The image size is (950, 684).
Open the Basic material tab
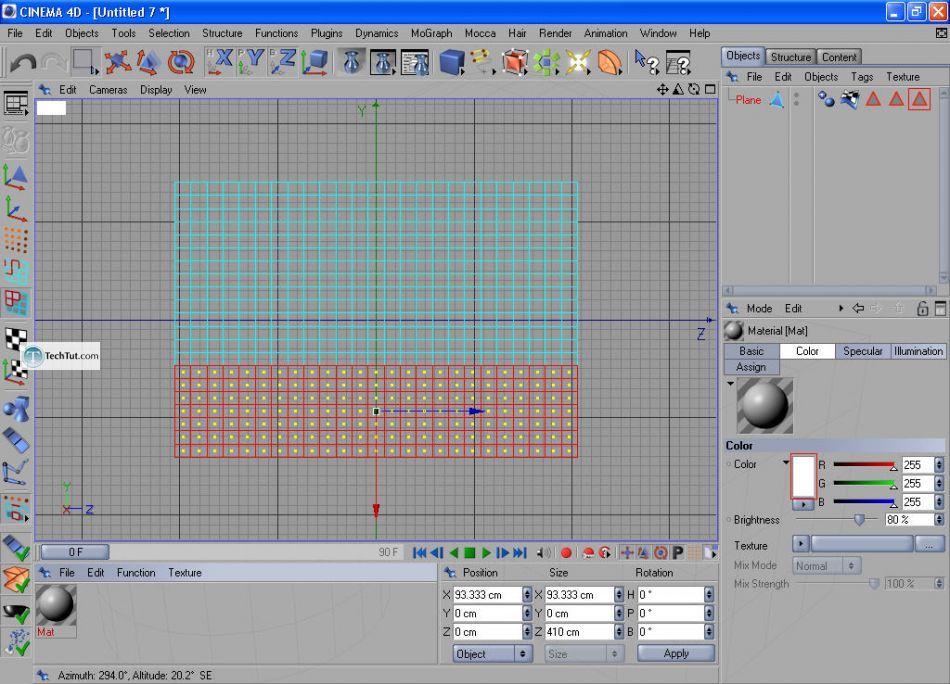(751, 351)
